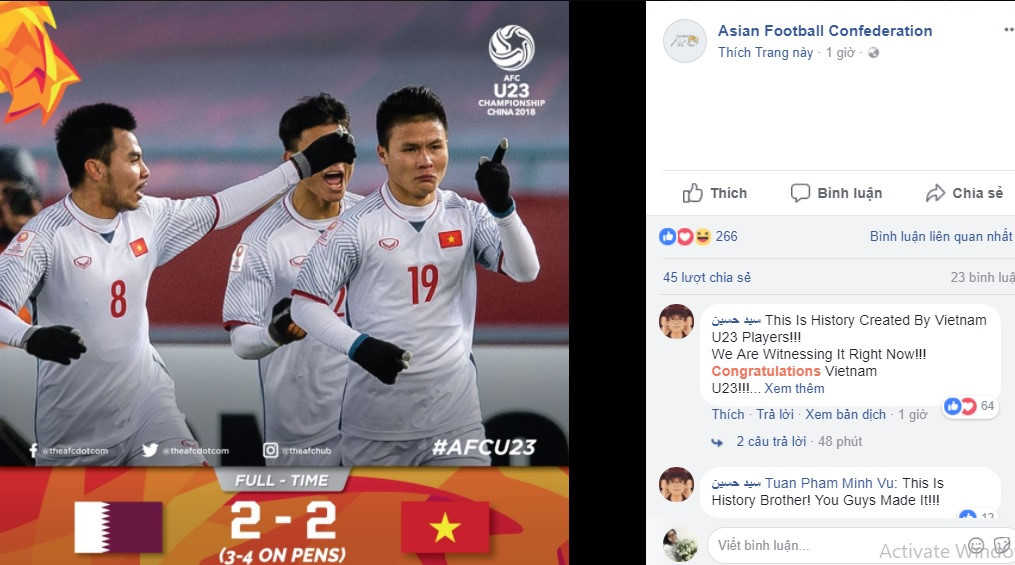Viewport: 1015px width, 565px height.
Task: Click the reaction emoji icons beside 266
Action: click(685, 236)
